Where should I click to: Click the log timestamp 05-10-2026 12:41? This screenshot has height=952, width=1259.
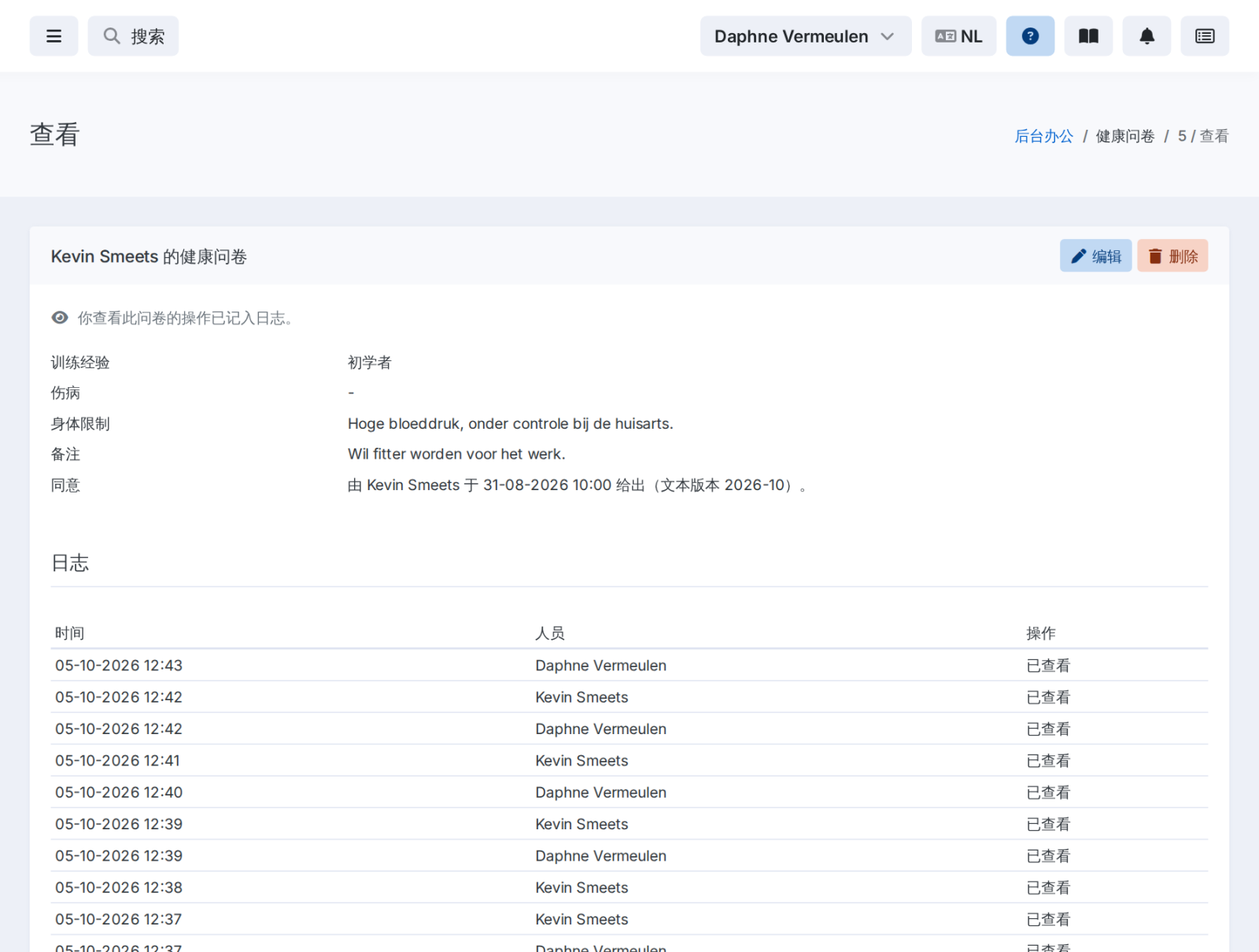click(117, 761)
